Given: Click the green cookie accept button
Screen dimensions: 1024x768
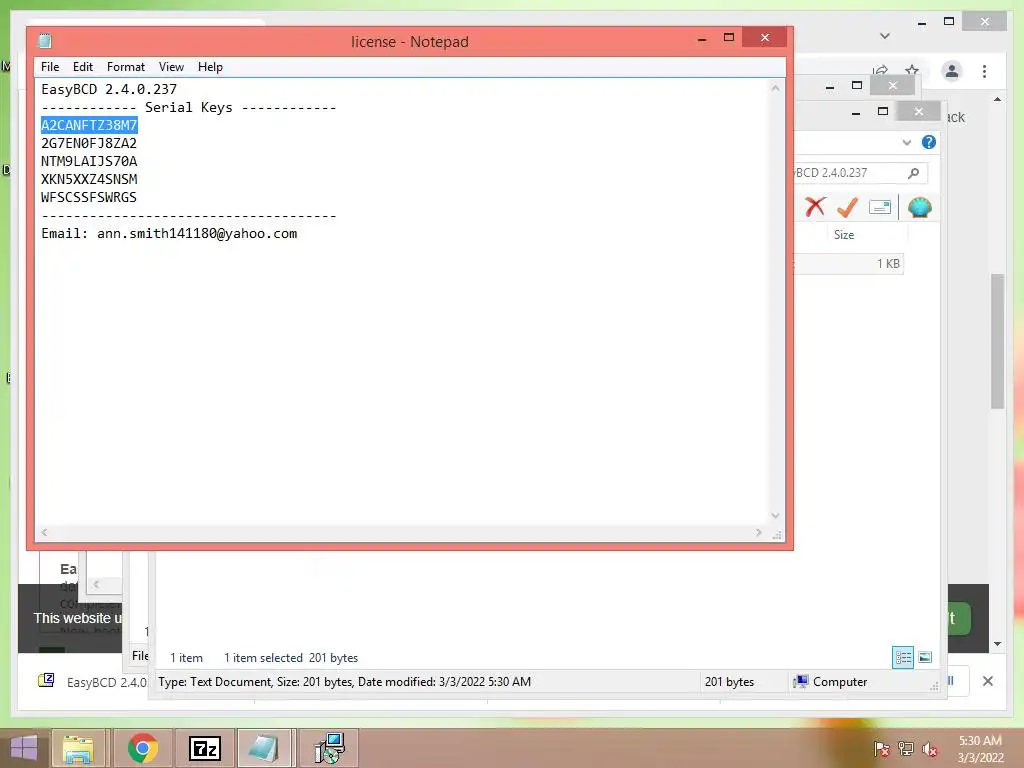Looking at the screenshot, I should pos(959,618).
